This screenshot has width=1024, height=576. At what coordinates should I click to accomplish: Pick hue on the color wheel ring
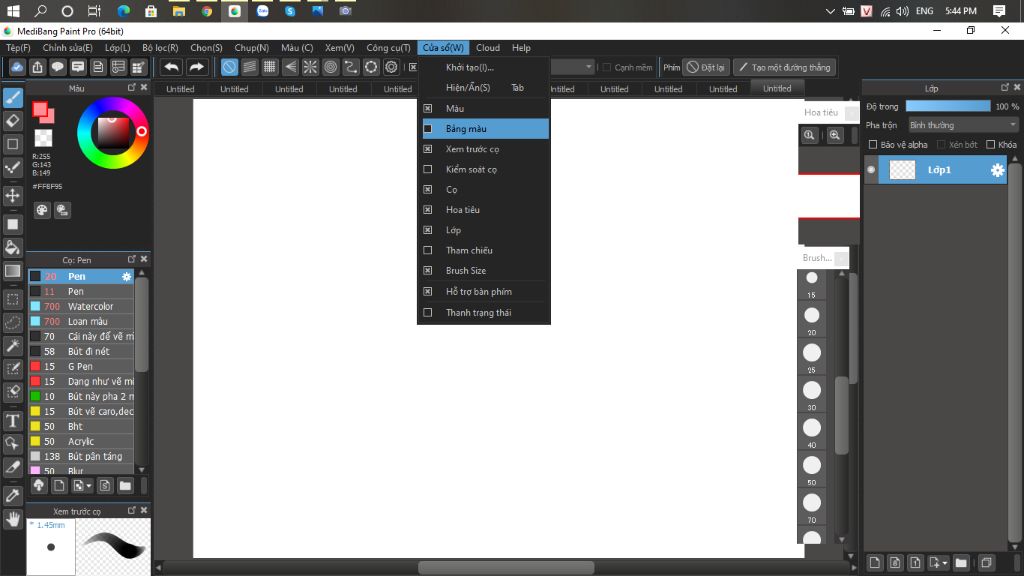(141, 131)
